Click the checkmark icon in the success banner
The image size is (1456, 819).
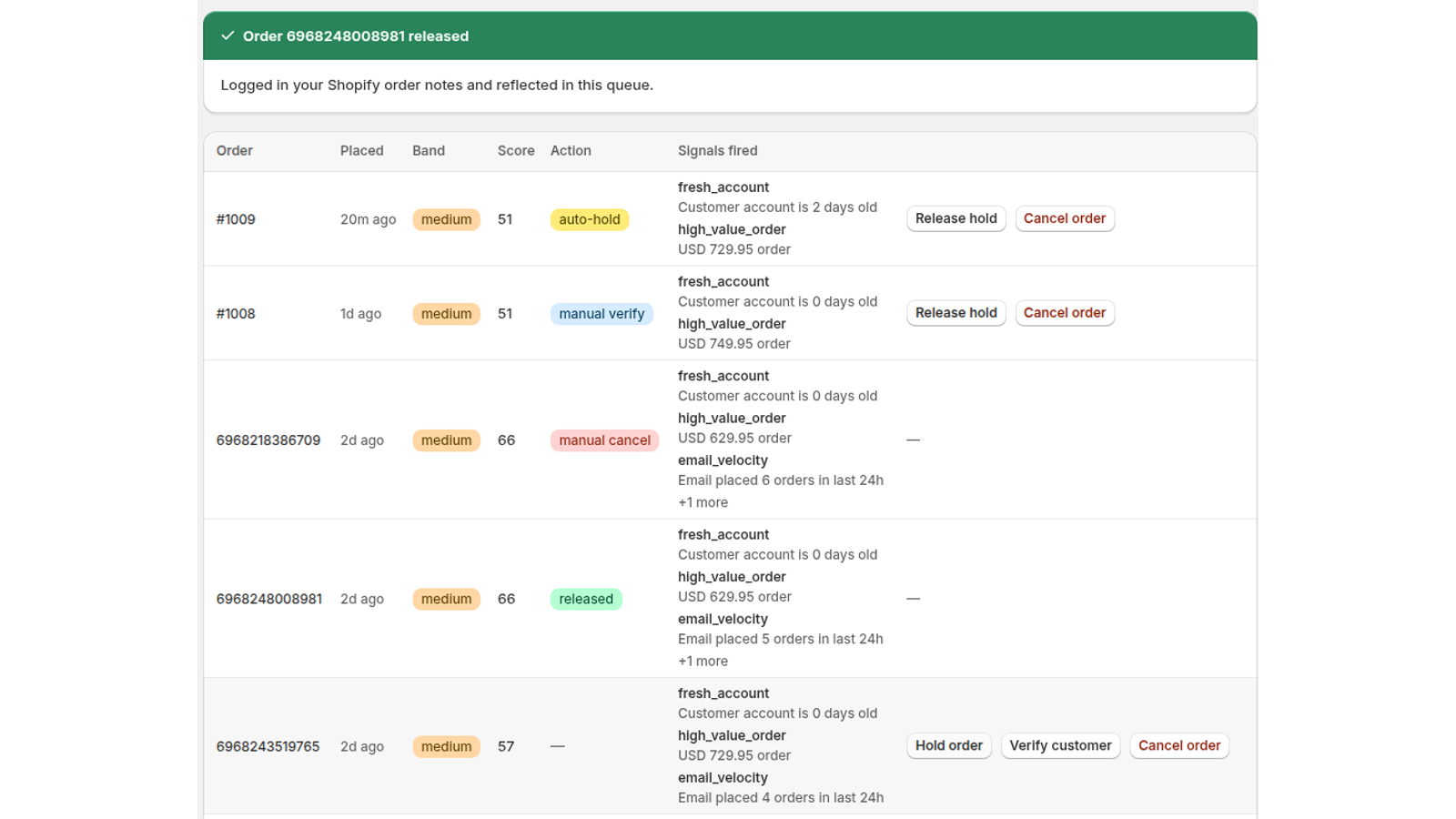(x=227, y=35)
